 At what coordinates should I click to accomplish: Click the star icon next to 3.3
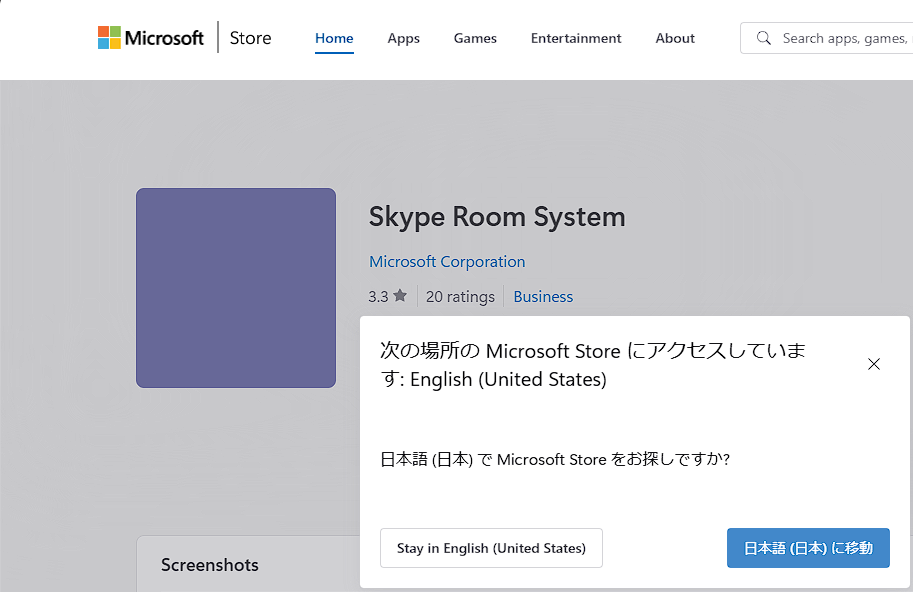pos(400,296)
